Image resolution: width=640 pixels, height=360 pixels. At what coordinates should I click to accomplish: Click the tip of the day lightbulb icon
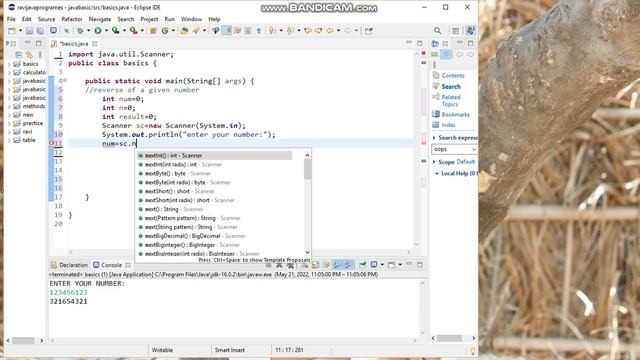click(473, 351)
